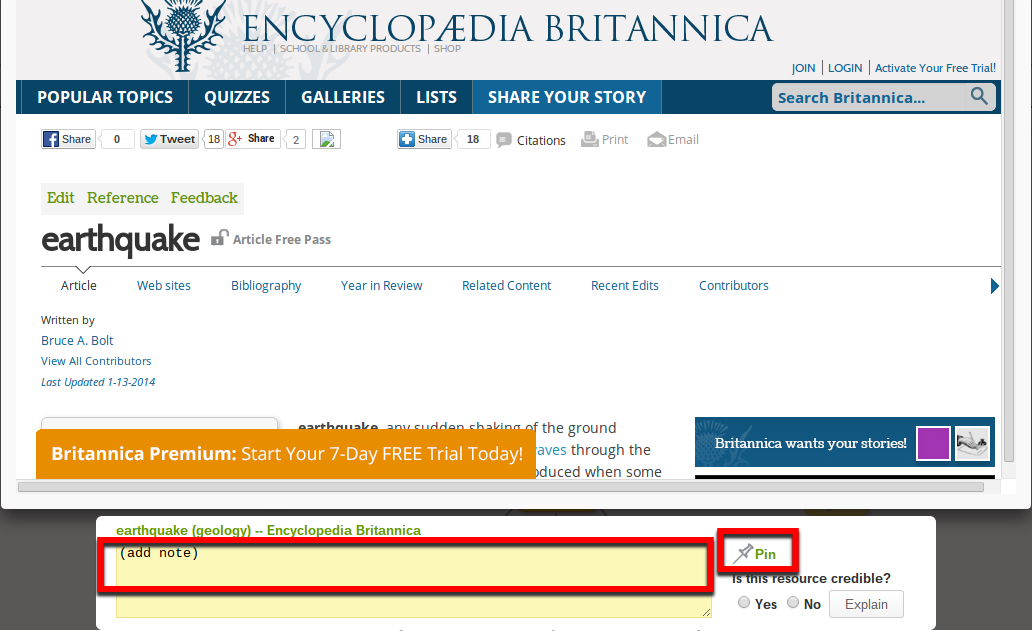Click the Britannica thistle logo
1032x631 pixels.
pos(183,34)
